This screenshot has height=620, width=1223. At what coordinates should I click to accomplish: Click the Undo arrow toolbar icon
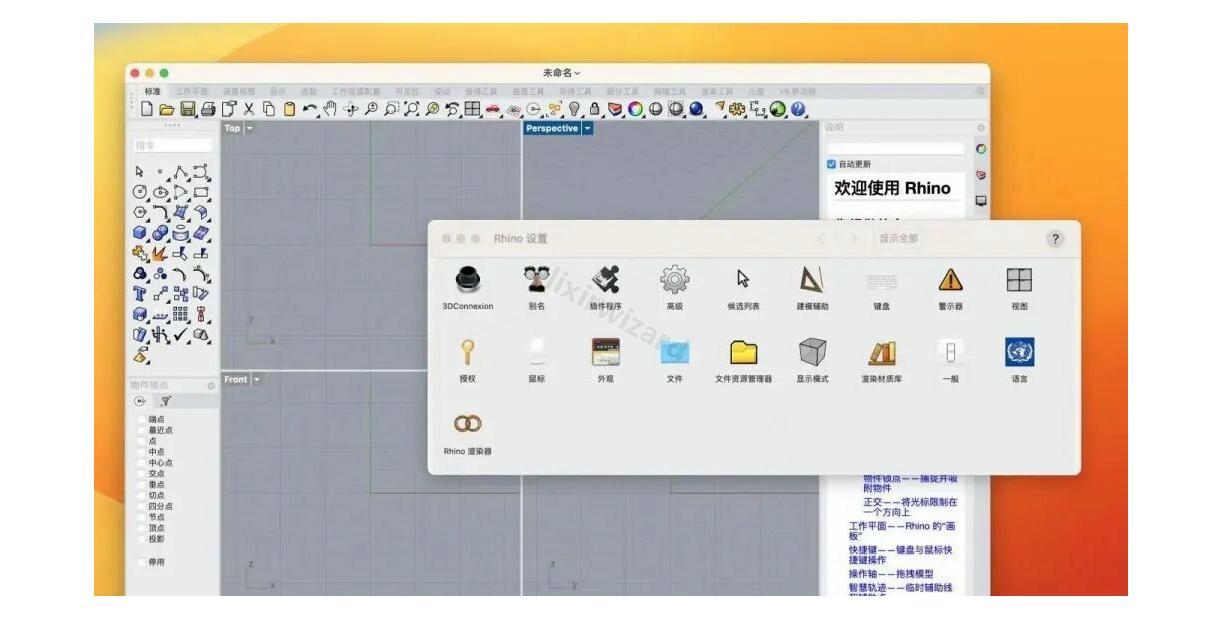[x=310, y=108]
